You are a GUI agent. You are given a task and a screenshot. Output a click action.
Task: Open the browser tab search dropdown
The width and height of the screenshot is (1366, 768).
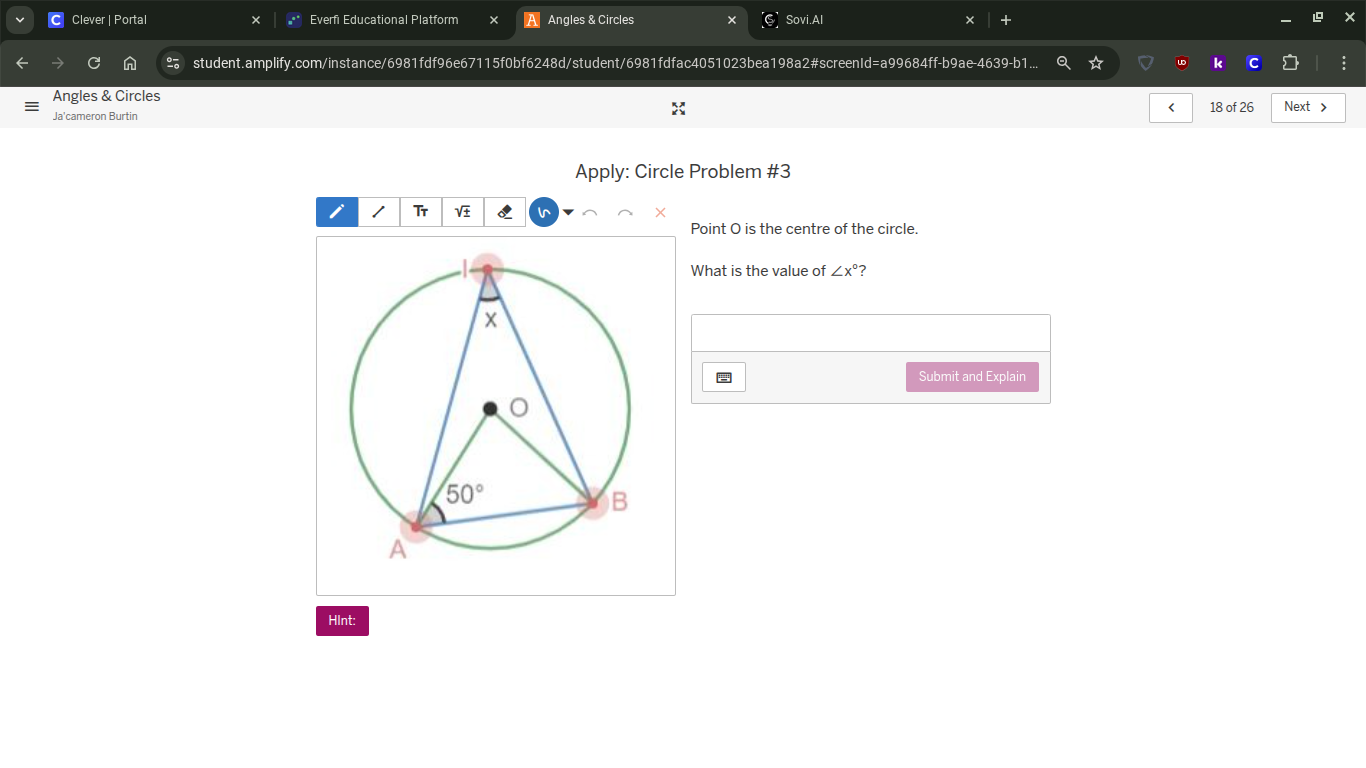19,19
